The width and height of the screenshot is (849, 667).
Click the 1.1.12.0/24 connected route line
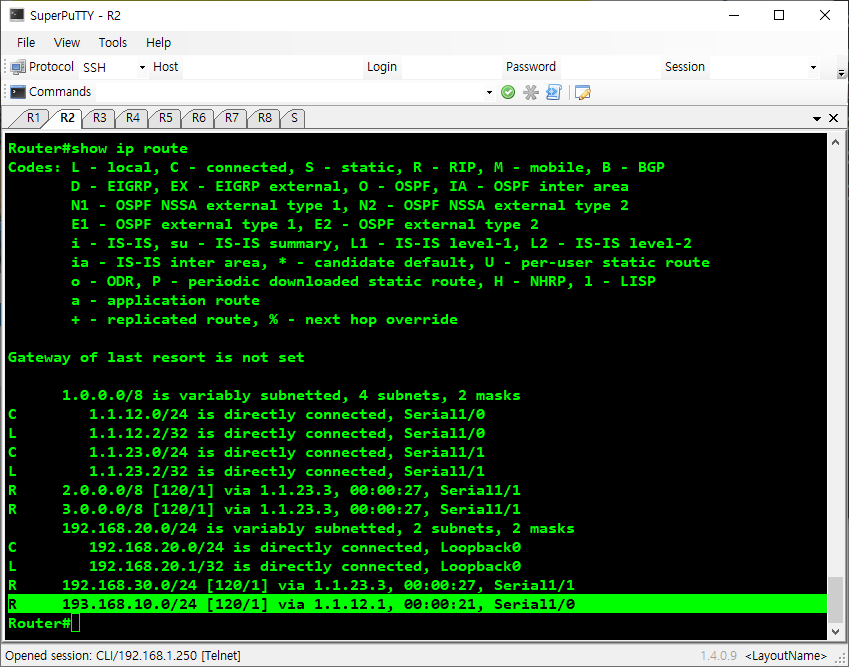[x=246, y=415]
